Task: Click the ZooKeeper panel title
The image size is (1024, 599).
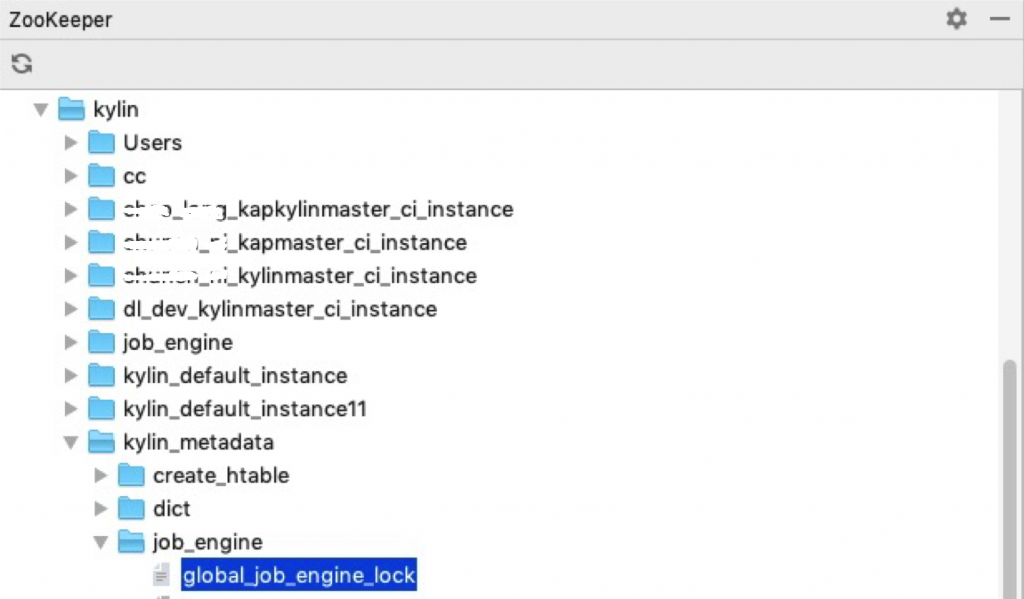Action: pyautogui.click(x=61, y=19)
